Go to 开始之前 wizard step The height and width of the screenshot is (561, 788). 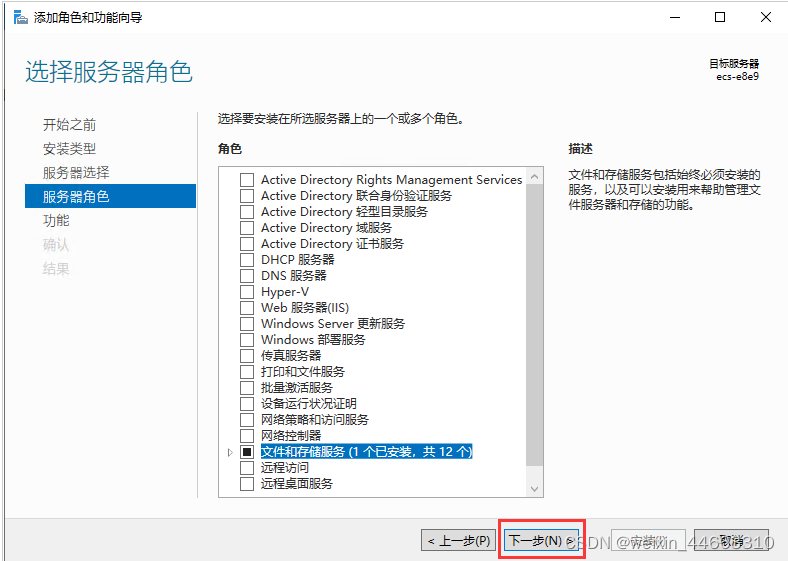pos(69,125)
